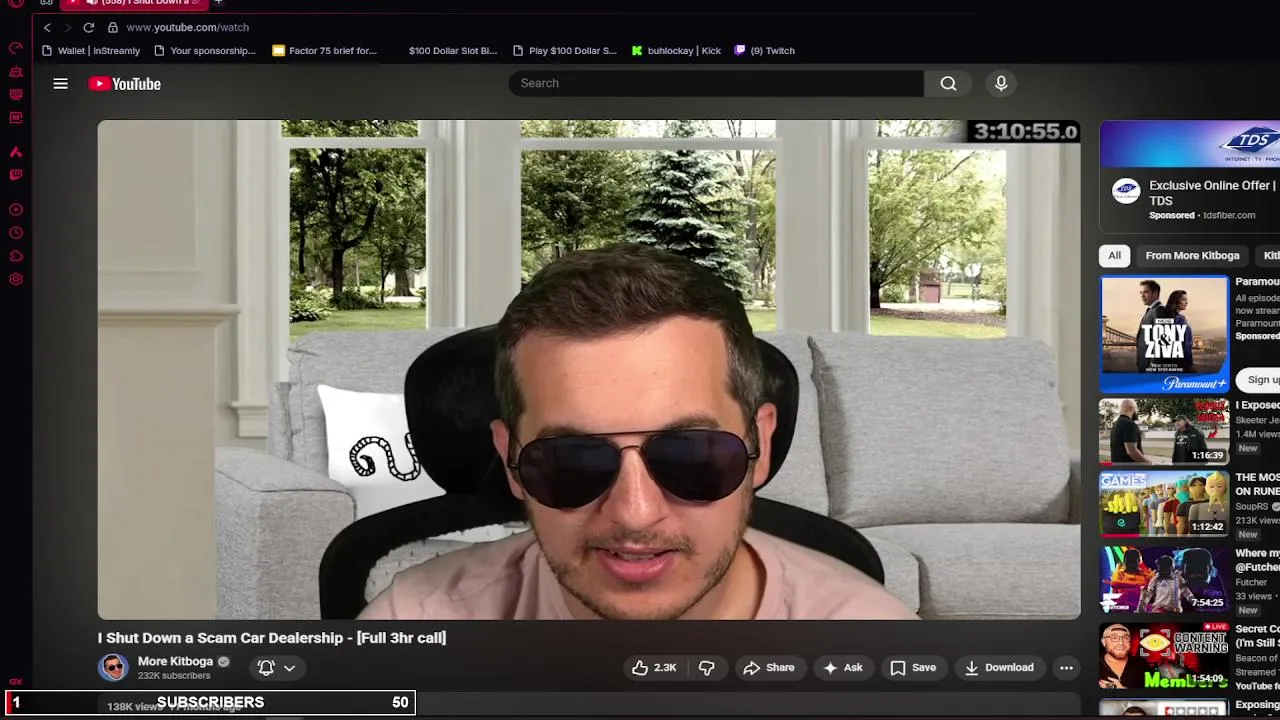Click the search magnifier button
This screenshot has height=720, width=1280.
(948, 83)
